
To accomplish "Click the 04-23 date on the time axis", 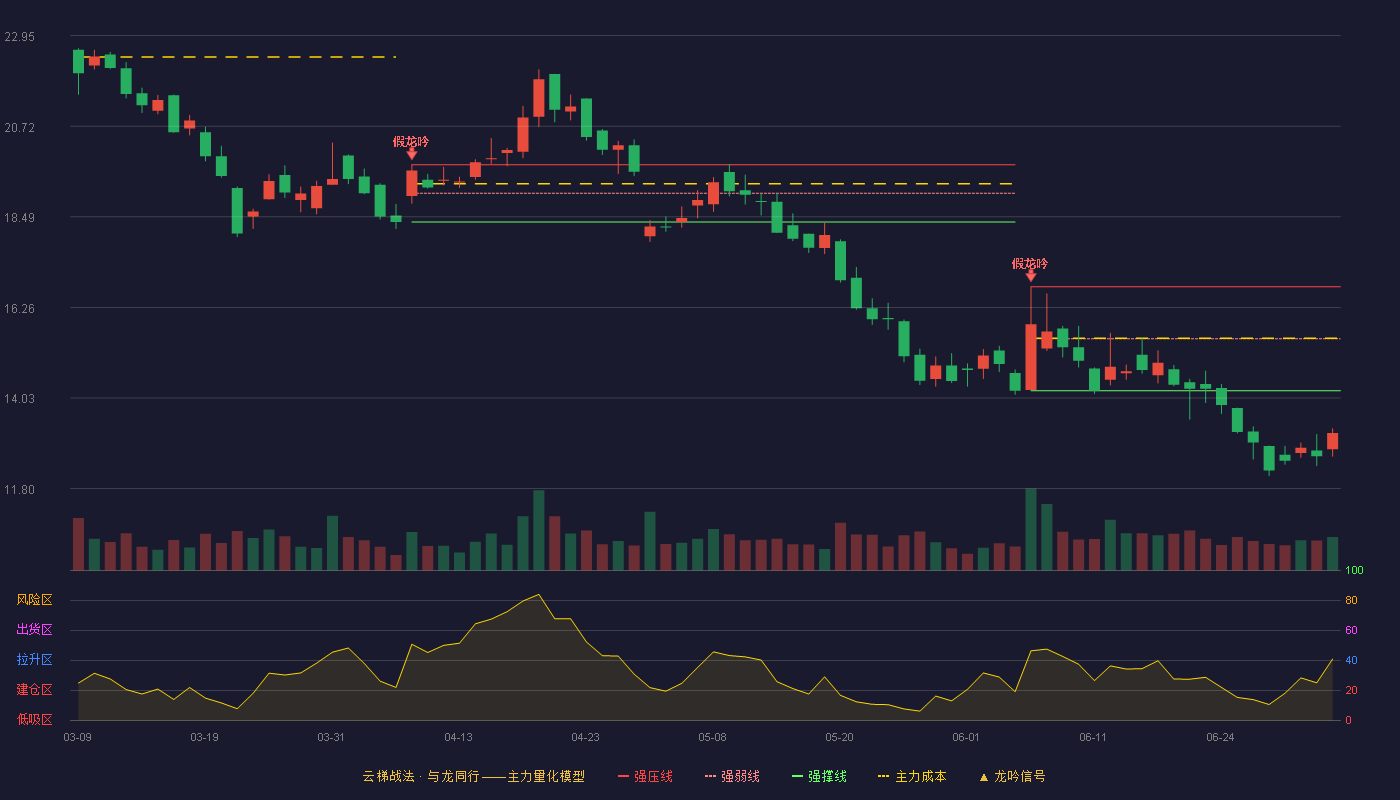I will (585, 737).
